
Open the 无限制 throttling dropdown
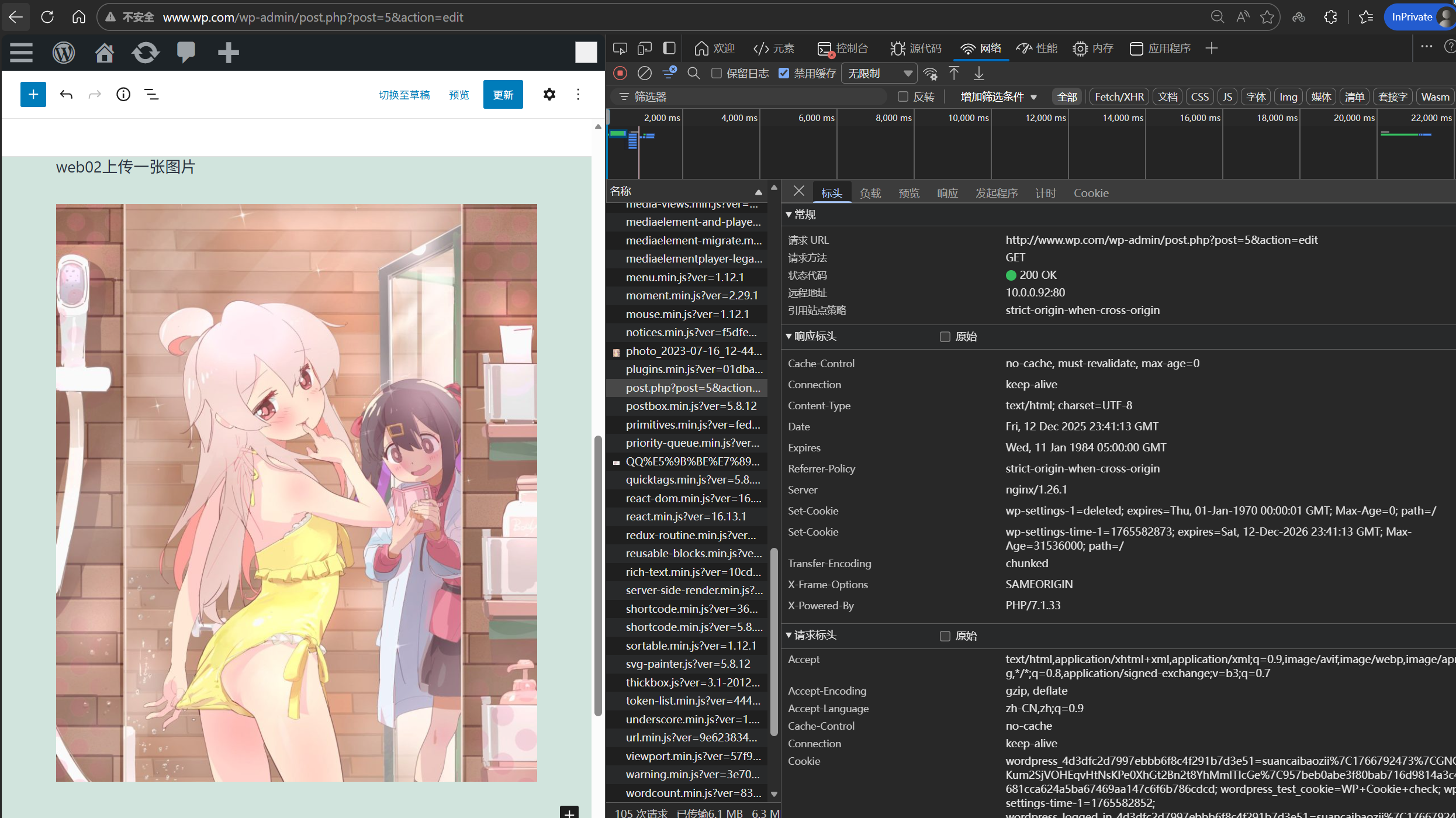880,74
